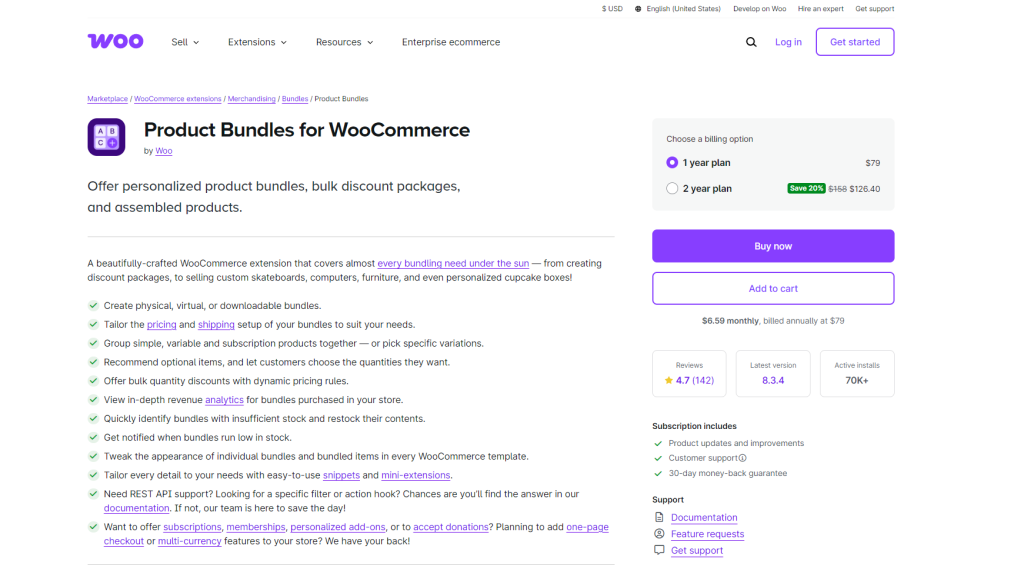
Task: Click the Documentation page icon
Action: point(659,517)
